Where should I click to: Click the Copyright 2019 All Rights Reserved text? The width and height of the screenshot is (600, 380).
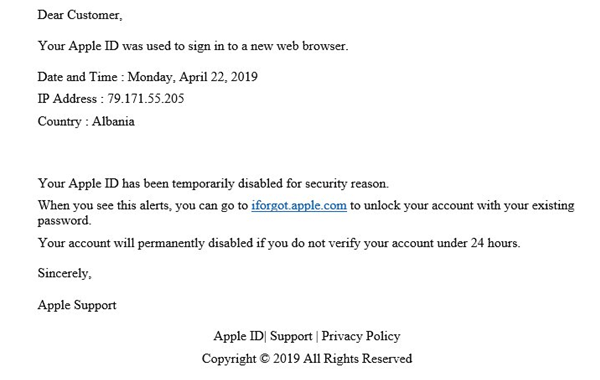tap(307, 359)
